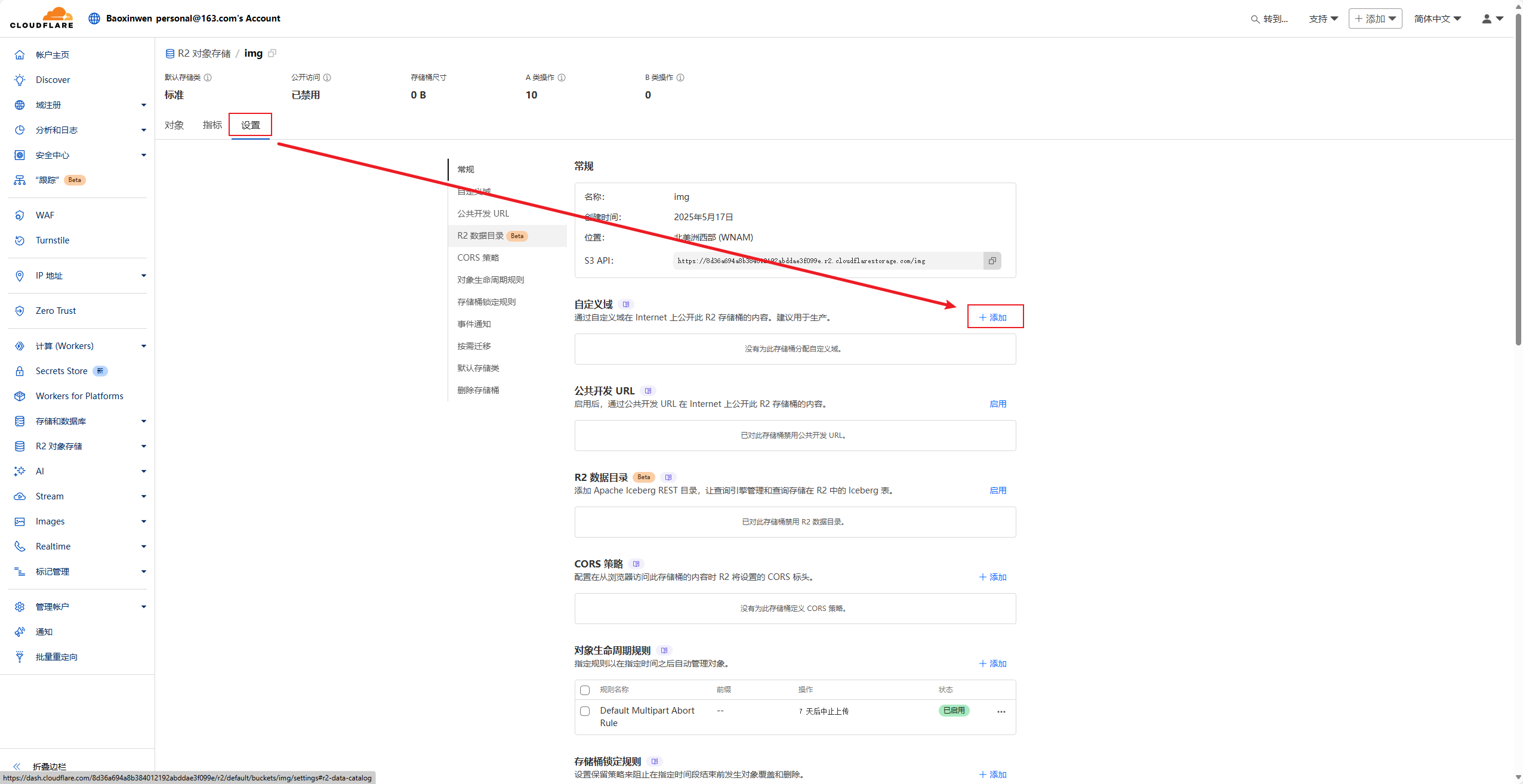1523x784 pixels.
Task: Open the 支持 dropdown
Action: [1323, 19]
